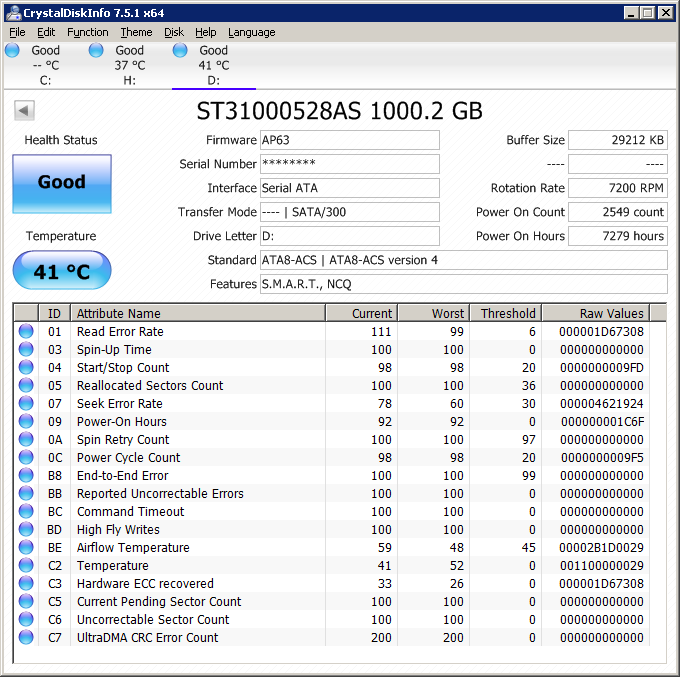Click raw value 000004621924
The image size is (680, 677).
tap(602, 404)
